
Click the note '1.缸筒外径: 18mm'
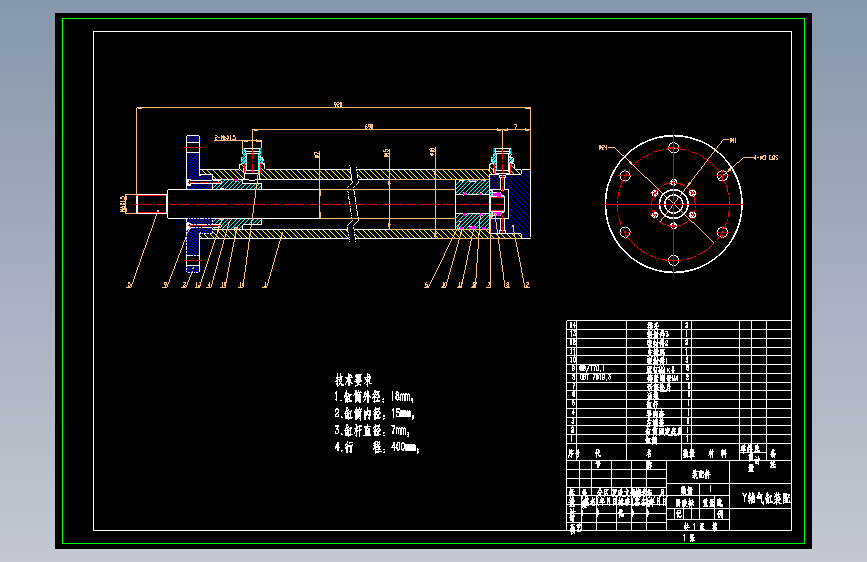coord(374,397)
